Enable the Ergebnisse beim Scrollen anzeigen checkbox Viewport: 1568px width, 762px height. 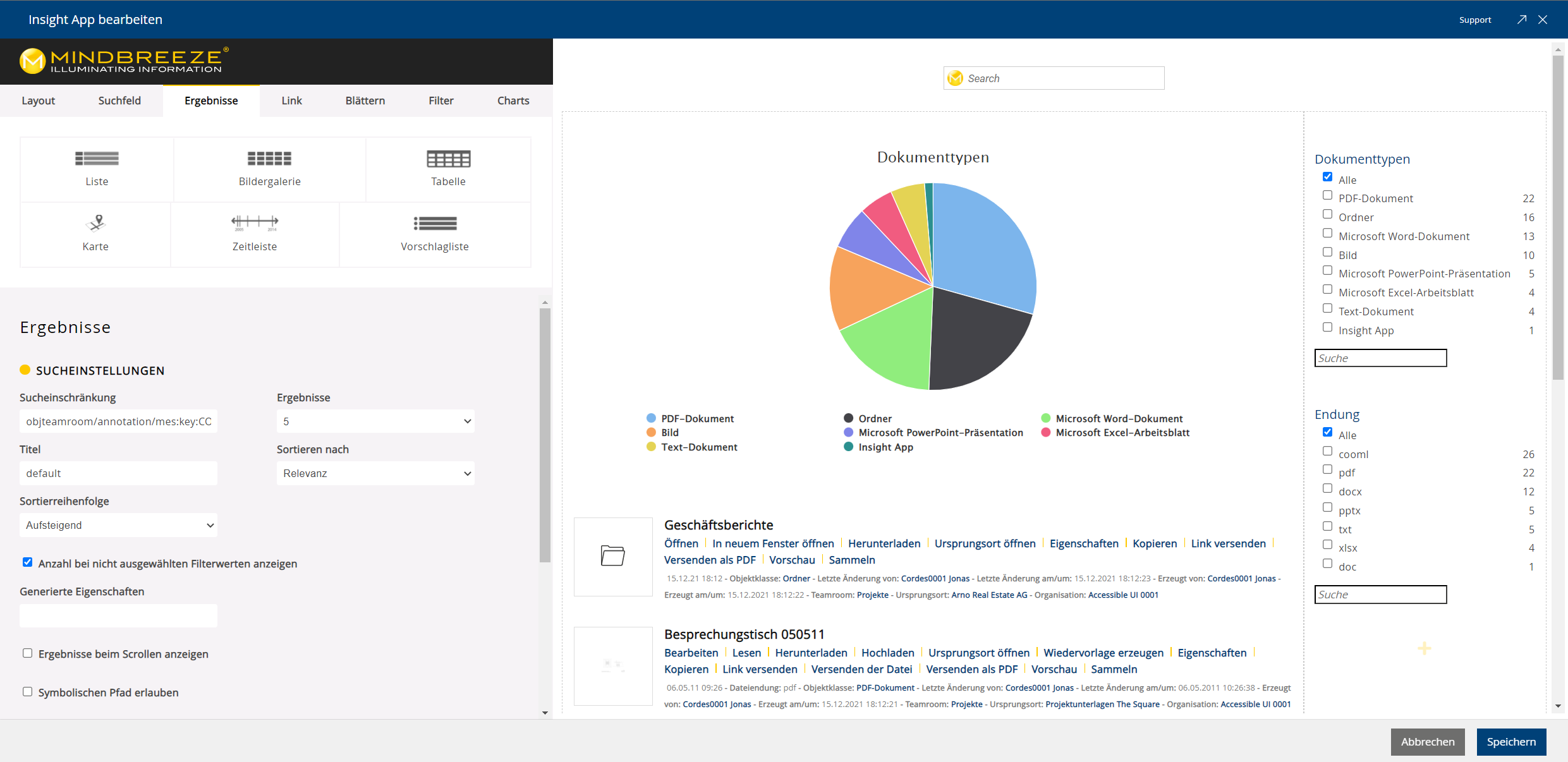27,654
